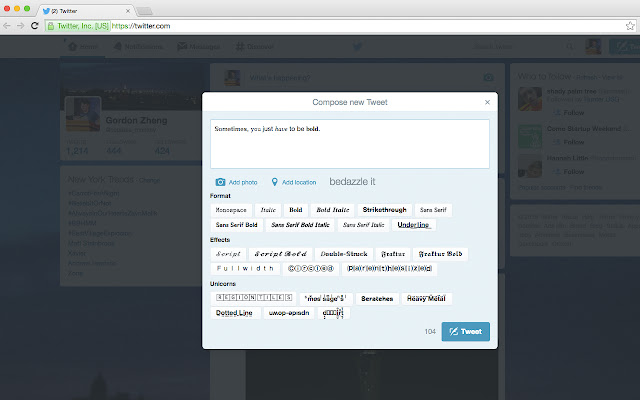Screen dimensions: 640x400
Task: Click the green lock Twitter, Inc. badge
Action: coord(78,26)
